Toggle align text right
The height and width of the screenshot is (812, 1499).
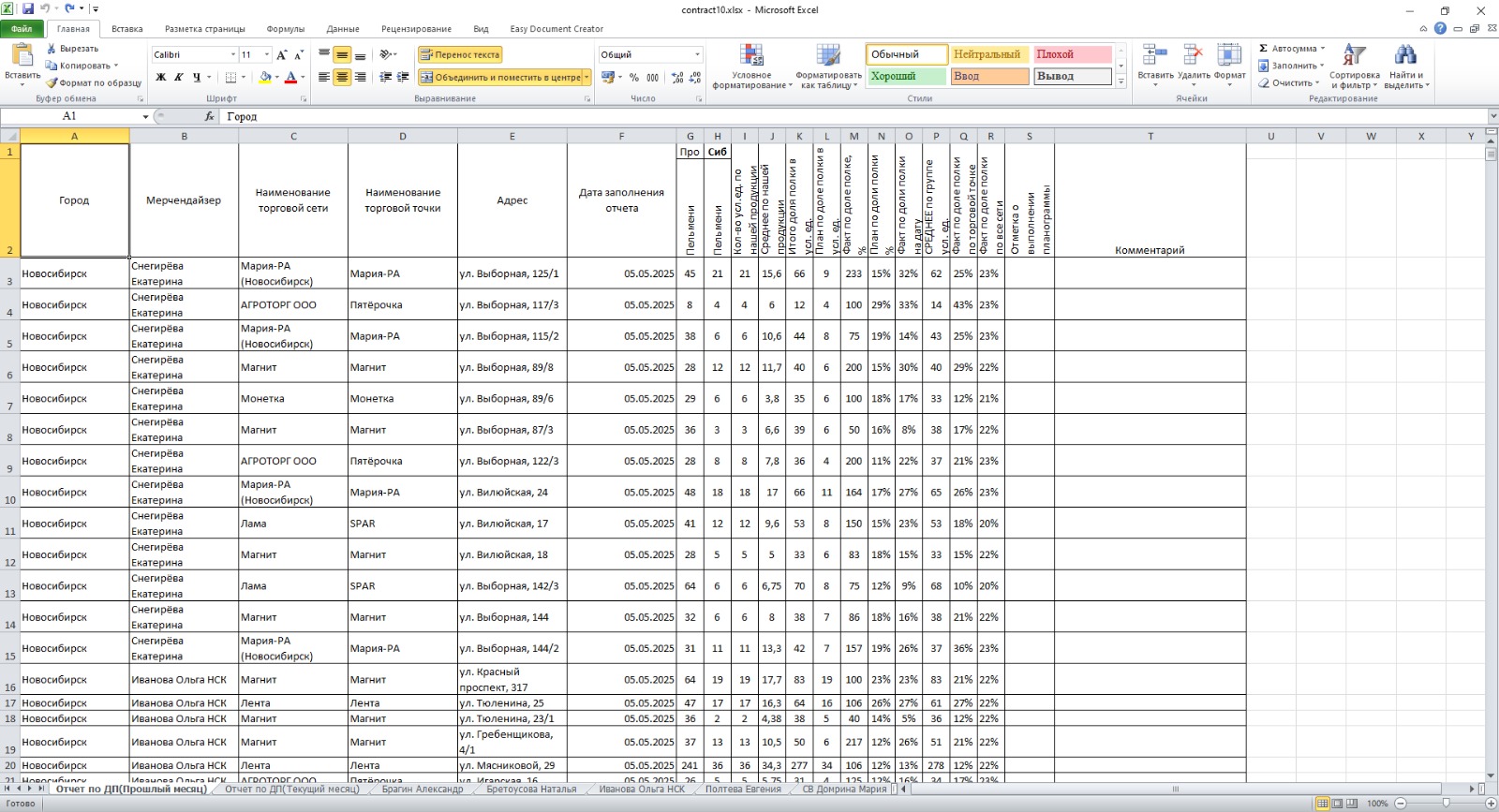point(360,77)
